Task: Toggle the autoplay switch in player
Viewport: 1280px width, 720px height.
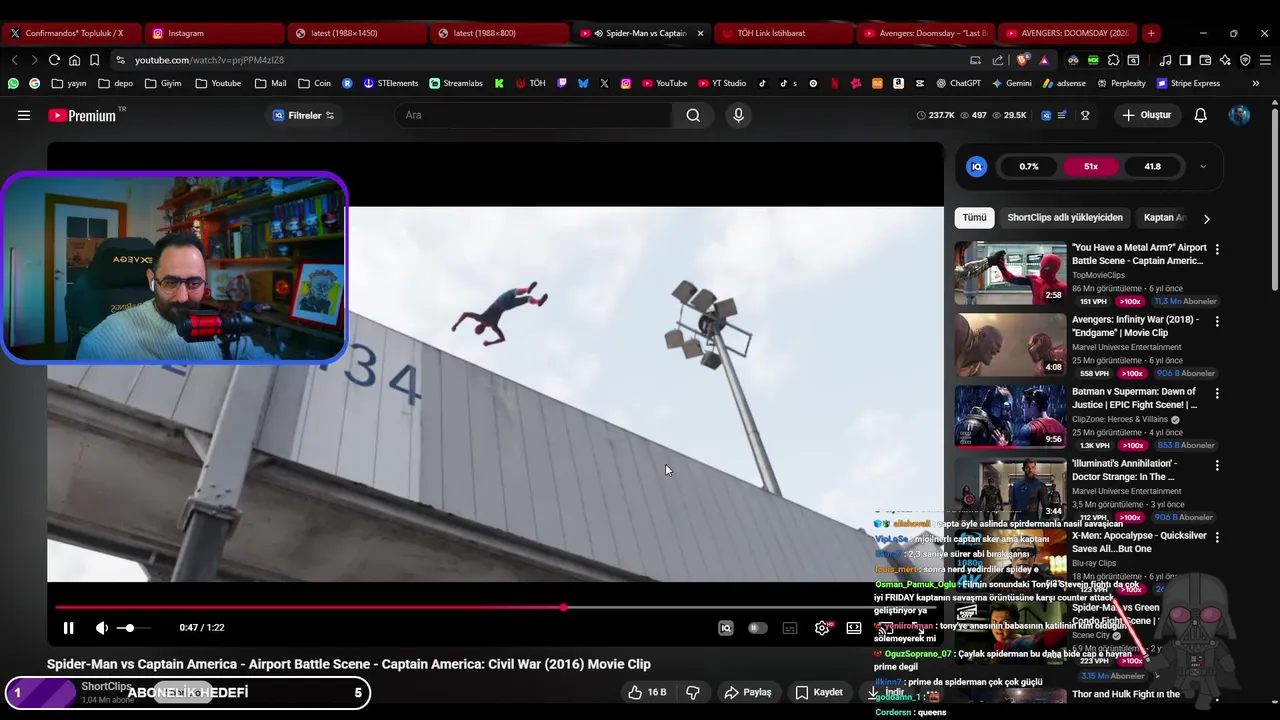Action: (x=757, y=628)
